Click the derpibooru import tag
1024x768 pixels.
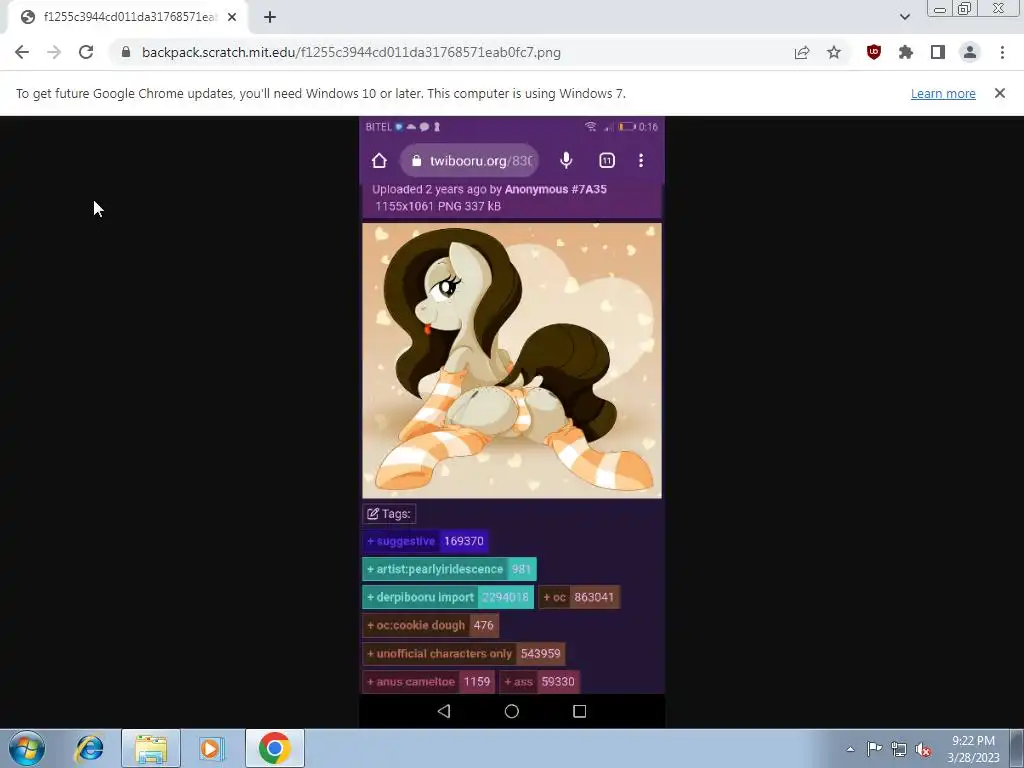448,597
